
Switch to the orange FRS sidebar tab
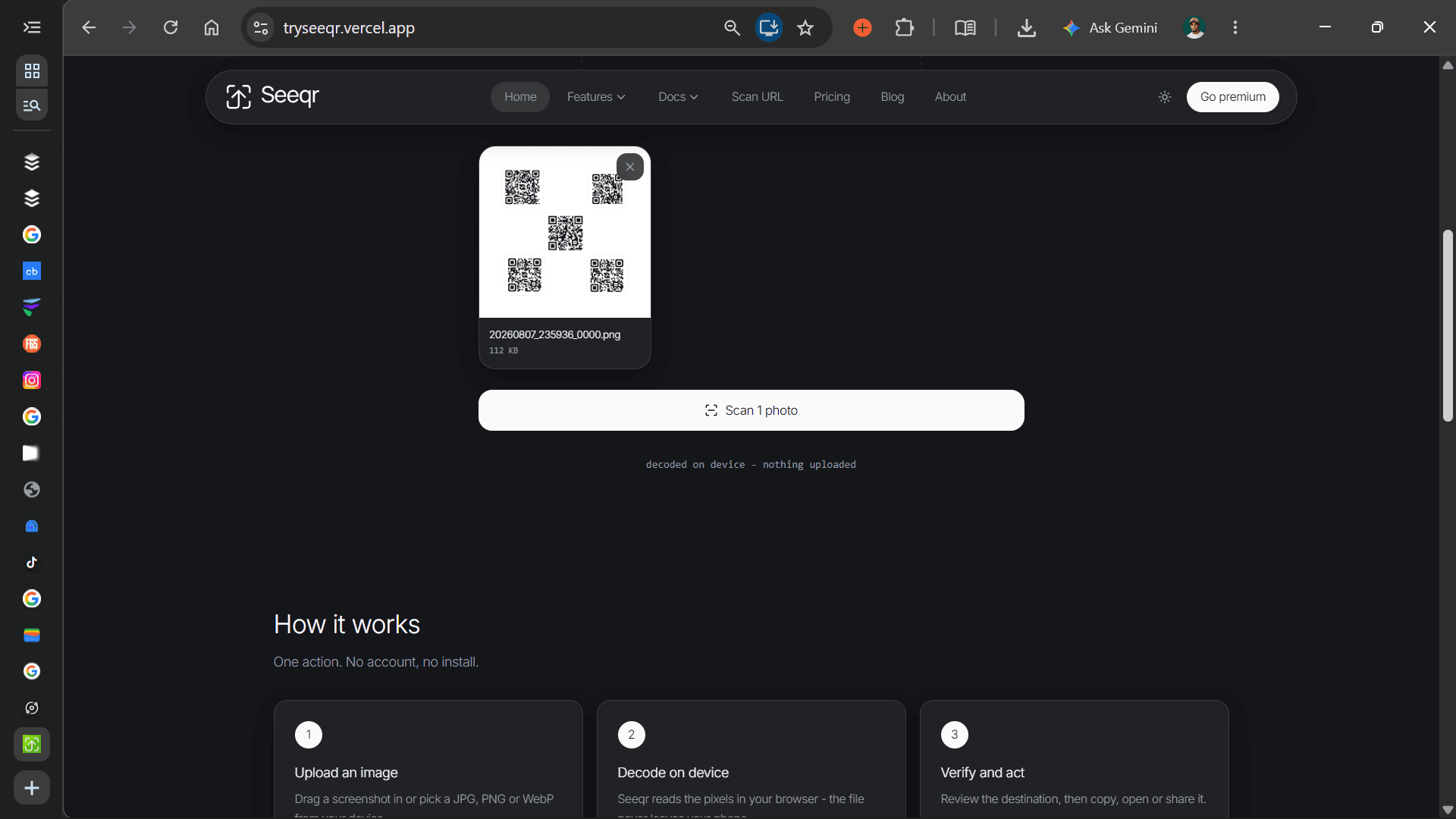(x=32, y=344)
